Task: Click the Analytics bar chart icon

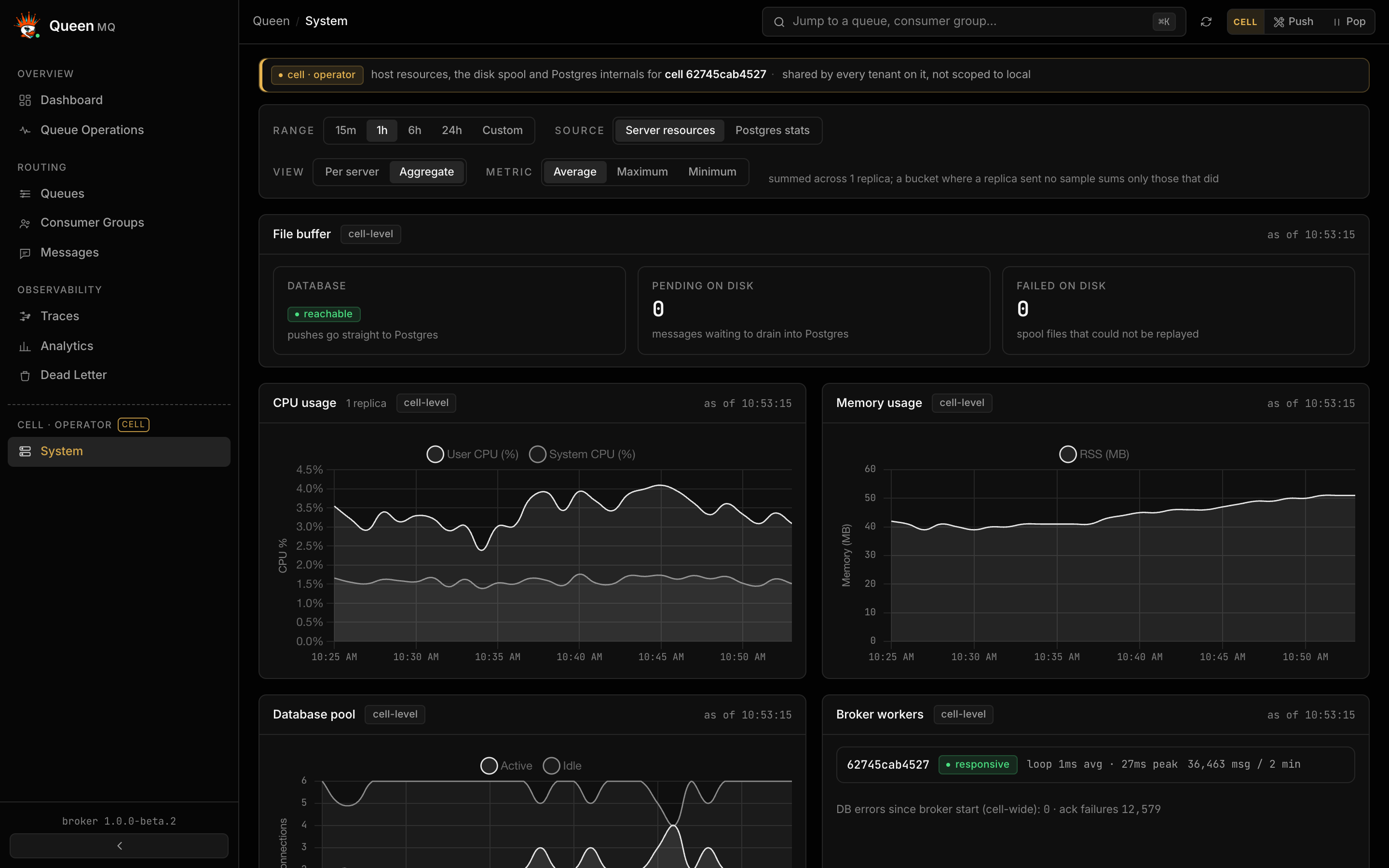Action: [x=25, y=346]
